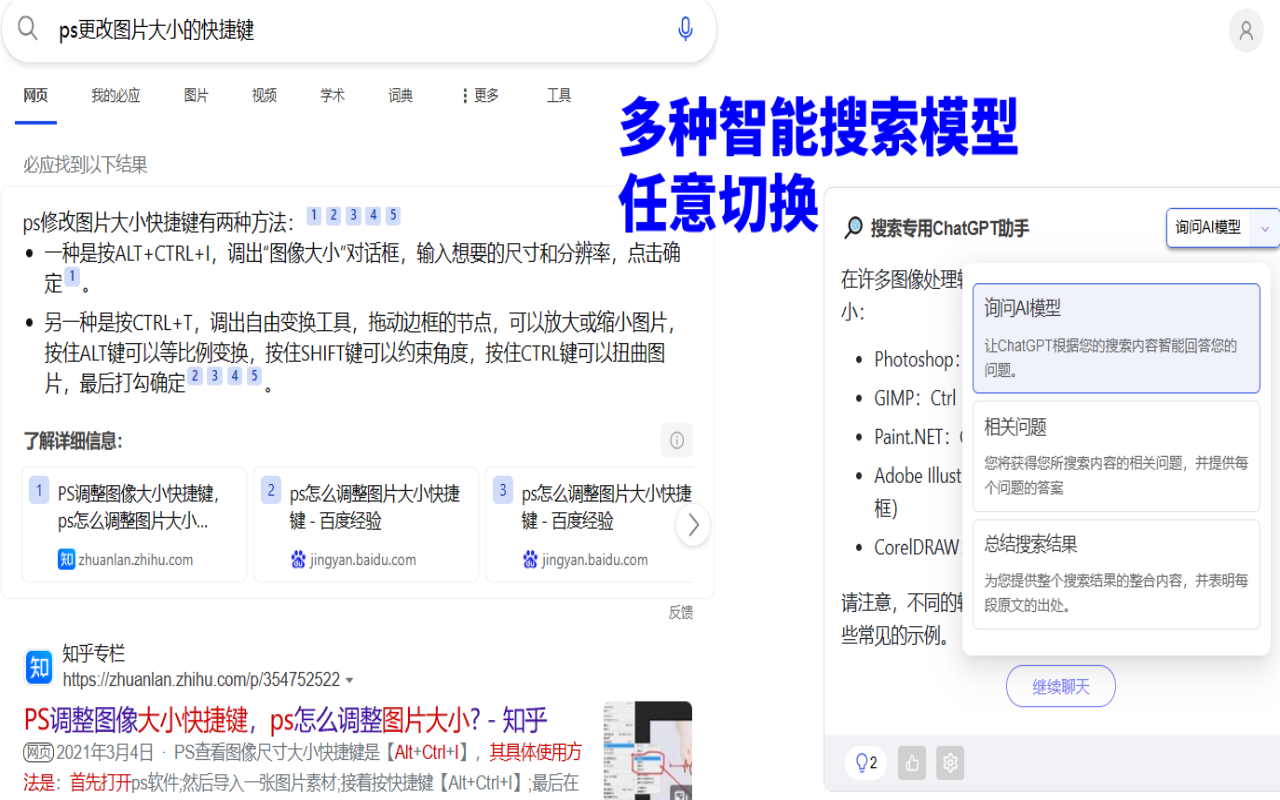Screen dimensions: 1280x800
Task: Click the 必应找到以下结果 text
Action: [x=85, y=165]
